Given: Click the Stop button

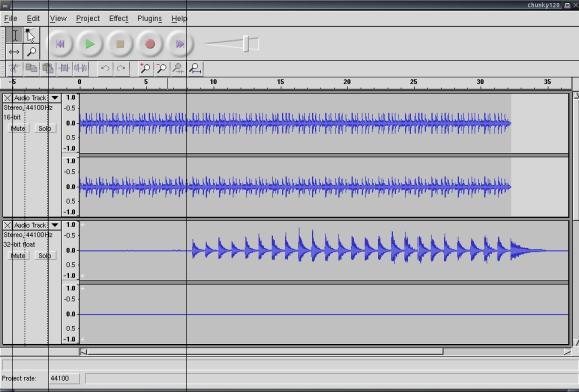Looking at the screenshot, I should [x=120, y=44].
